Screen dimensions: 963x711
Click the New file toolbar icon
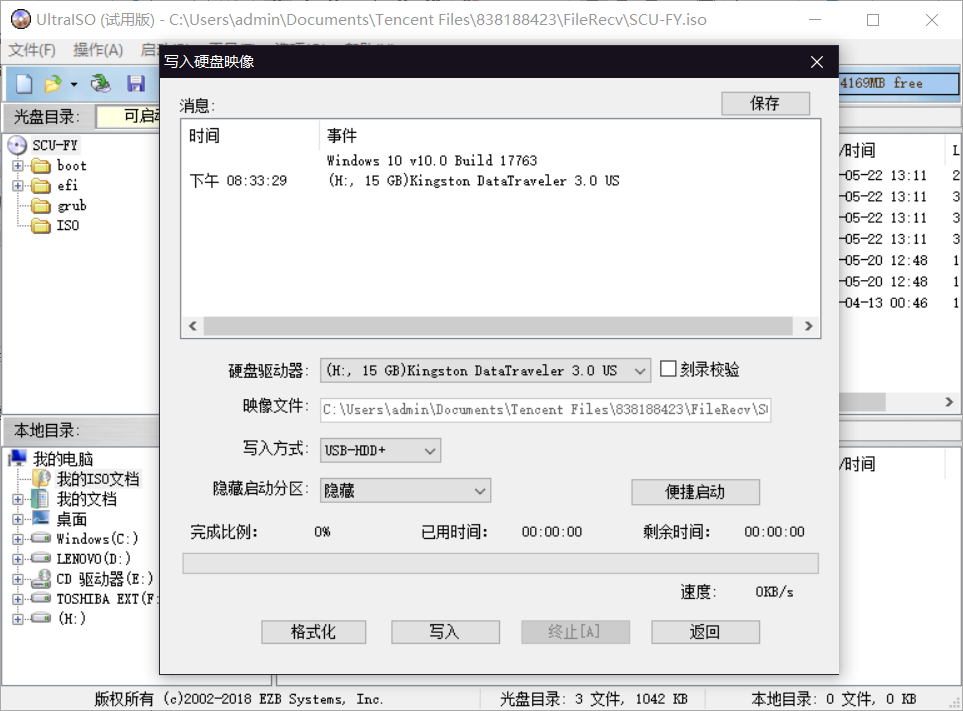tap(24, 83)
